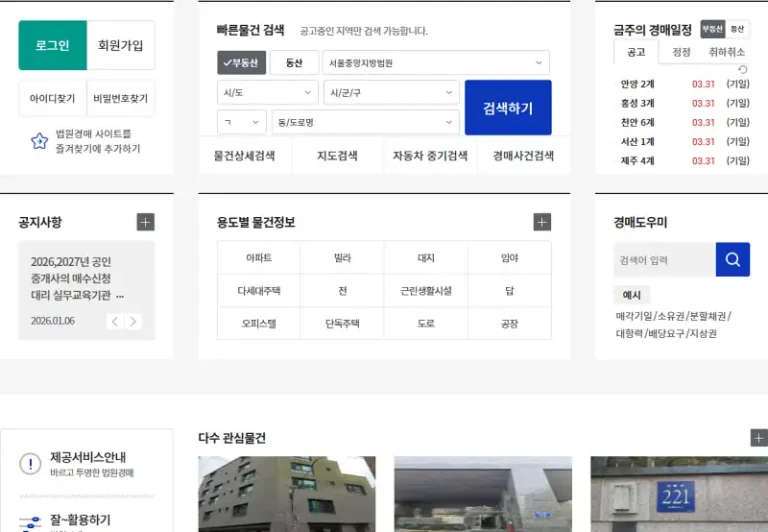Open the gray apartment building thumbnail
The height and width of the screenshot is (532, 768).
pos(287,494)
